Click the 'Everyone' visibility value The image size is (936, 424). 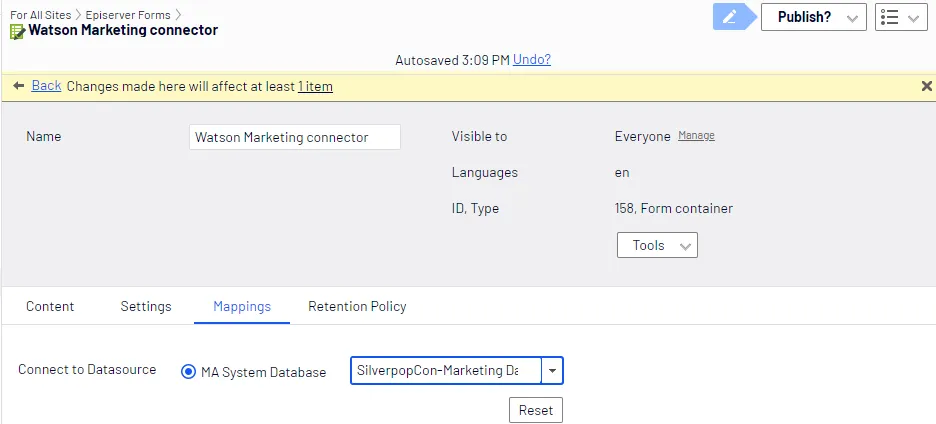point(643,137)
